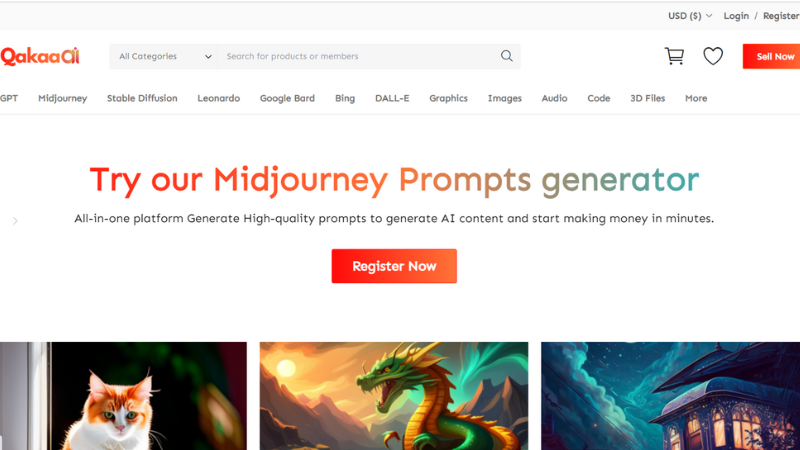Open the green dragon image thumbnail
Image resolution: width=800 pixels, height=450 pixels.
coord(394,396)
